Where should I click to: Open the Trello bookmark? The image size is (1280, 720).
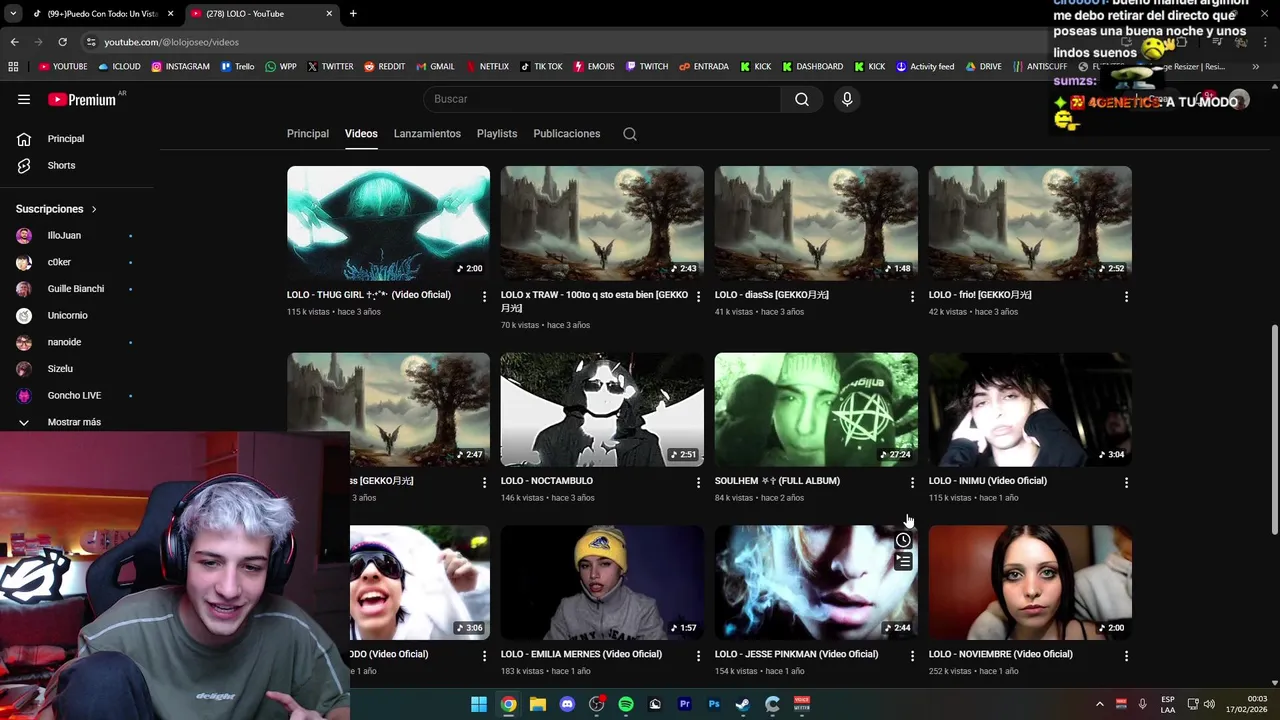pos(238,67)
